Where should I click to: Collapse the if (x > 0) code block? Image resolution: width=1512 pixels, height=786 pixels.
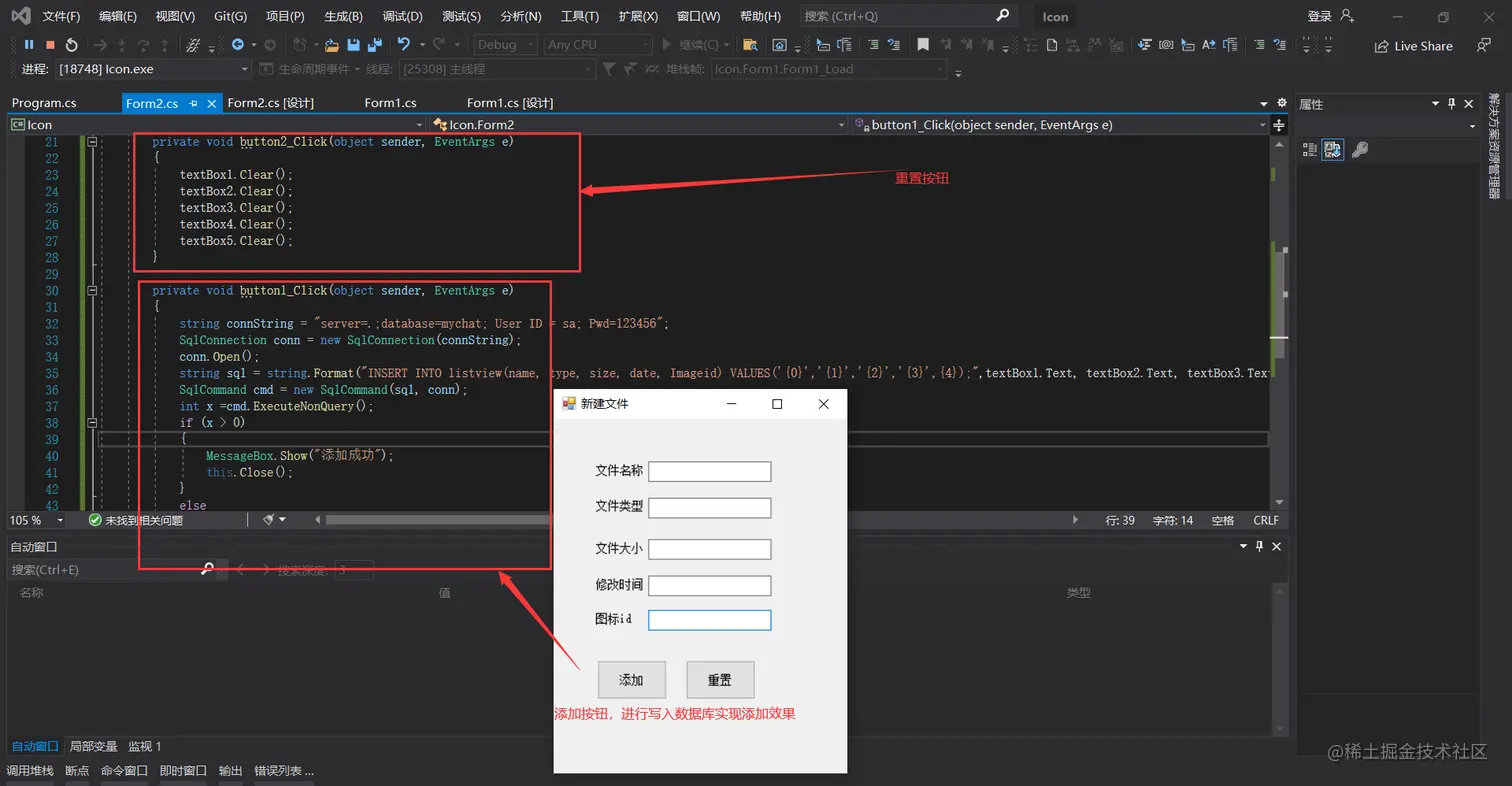tap(93, 423)
